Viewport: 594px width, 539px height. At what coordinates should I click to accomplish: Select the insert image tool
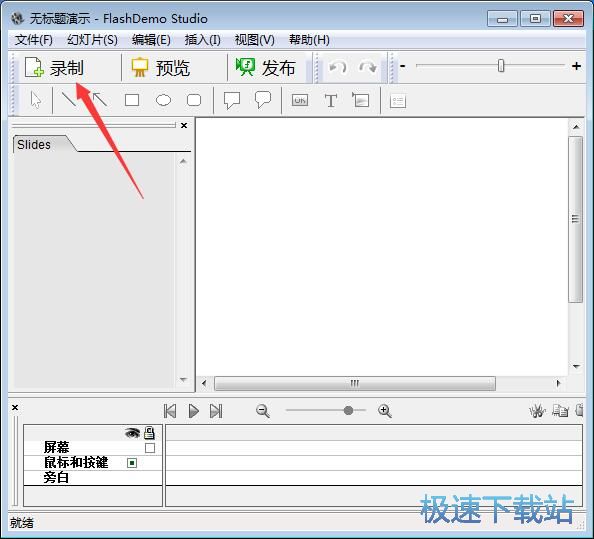click(x=361, y=100)
